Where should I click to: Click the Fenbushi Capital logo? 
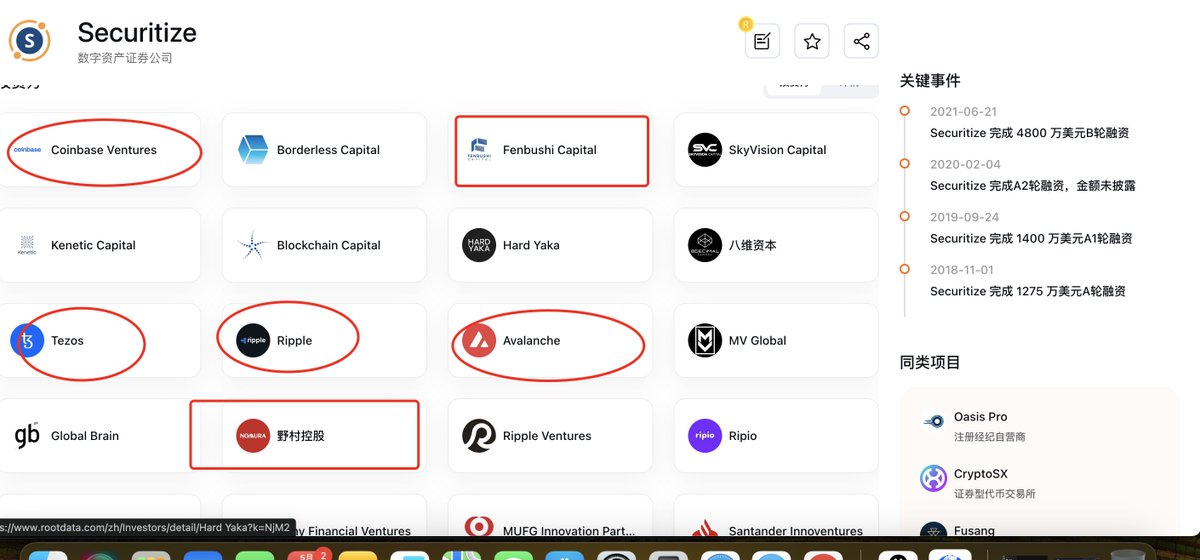[x=479, y=150]
